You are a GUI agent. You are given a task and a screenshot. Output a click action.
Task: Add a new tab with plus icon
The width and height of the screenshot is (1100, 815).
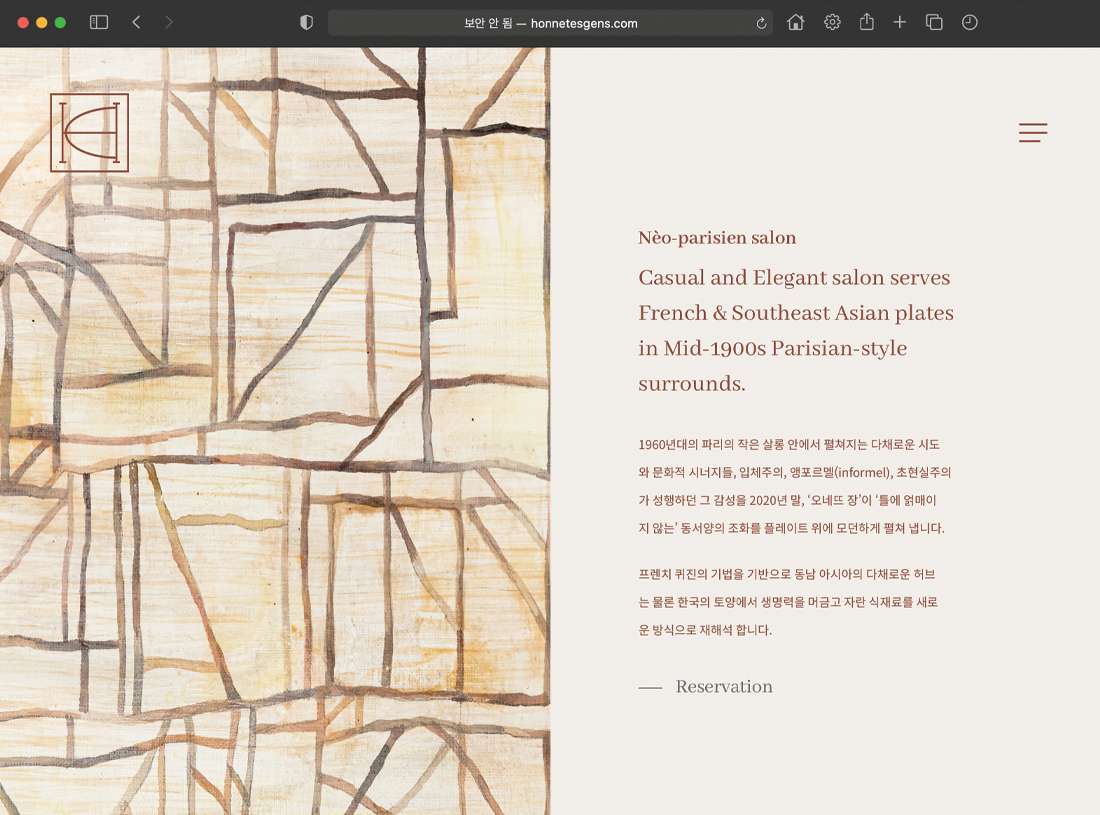click(x=900, y=22)
